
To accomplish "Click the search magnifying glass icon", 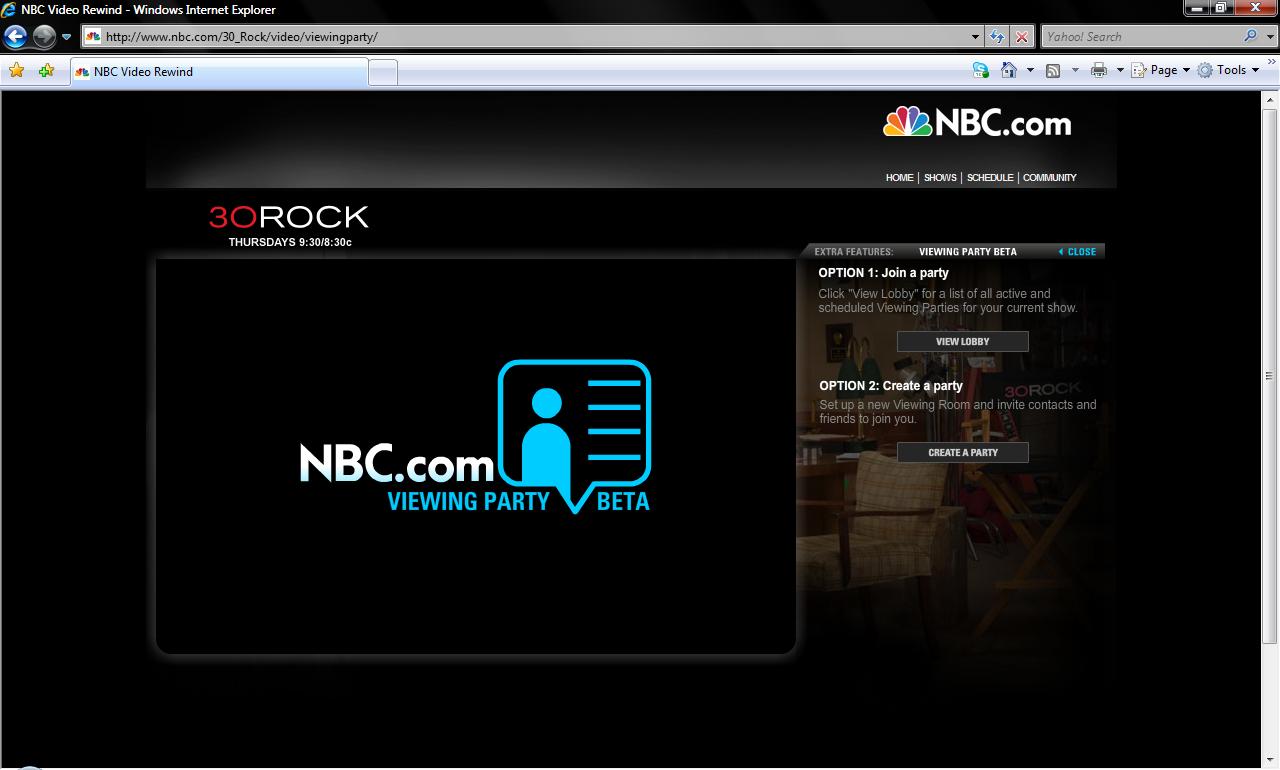I will [1250, 36].
